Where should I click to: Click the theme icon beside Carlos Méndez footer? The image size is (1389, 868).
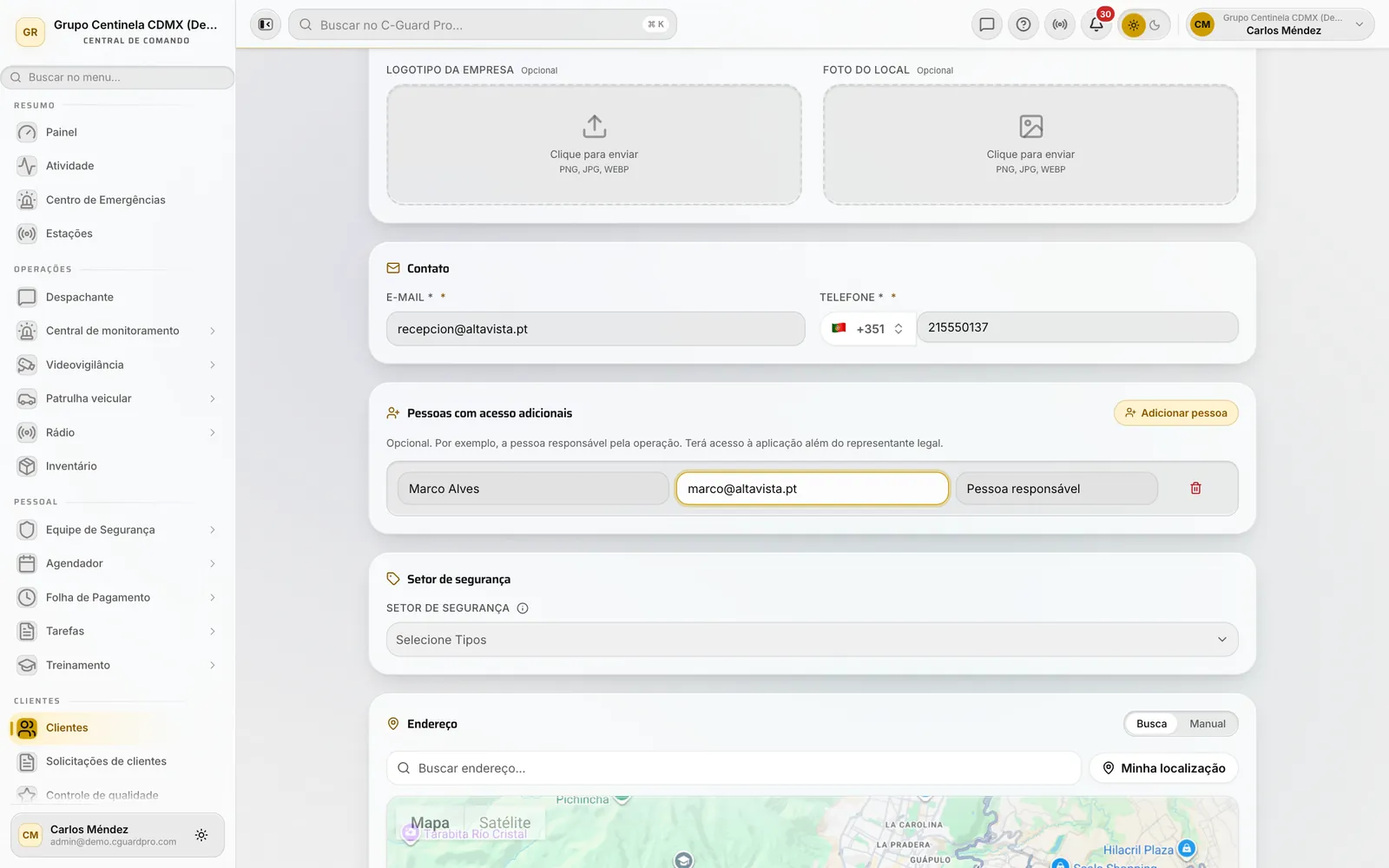click(x=201, y=835)
